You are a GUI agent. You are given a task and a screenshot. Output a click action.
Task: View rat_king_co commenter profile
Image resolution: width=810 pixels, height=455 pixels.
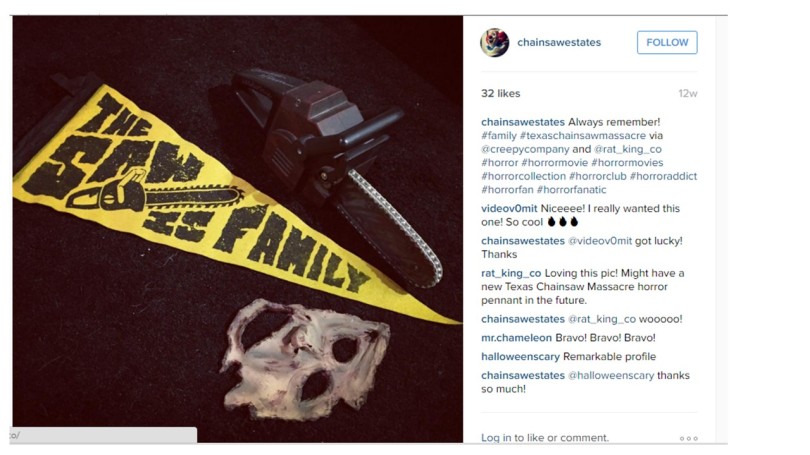click(x=511, y=273)
